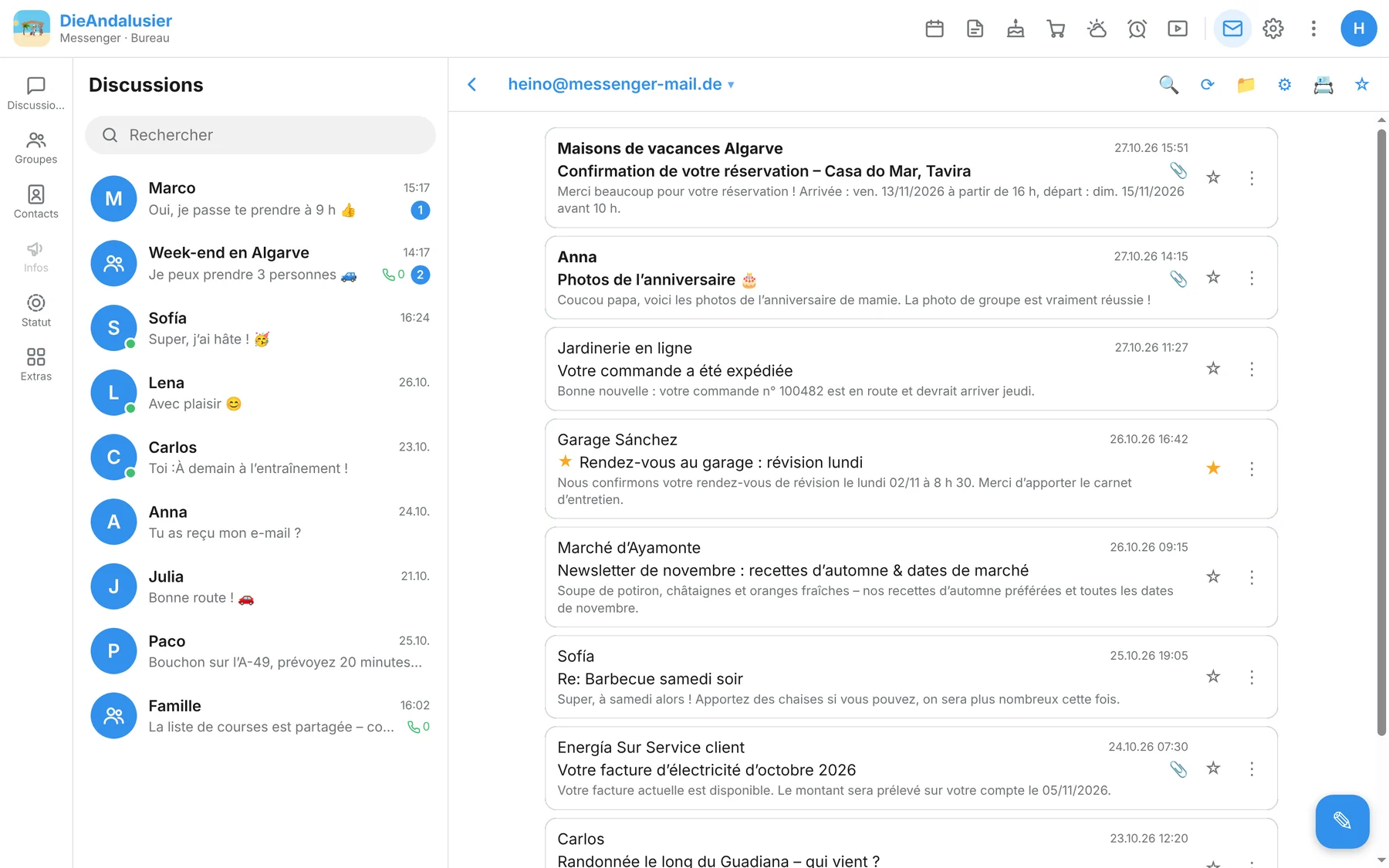The width and height of the screenshot is (1389, 868).
Task: Open the birthday cake icon
Action: pyautogui.click(x=1016, y=29)
